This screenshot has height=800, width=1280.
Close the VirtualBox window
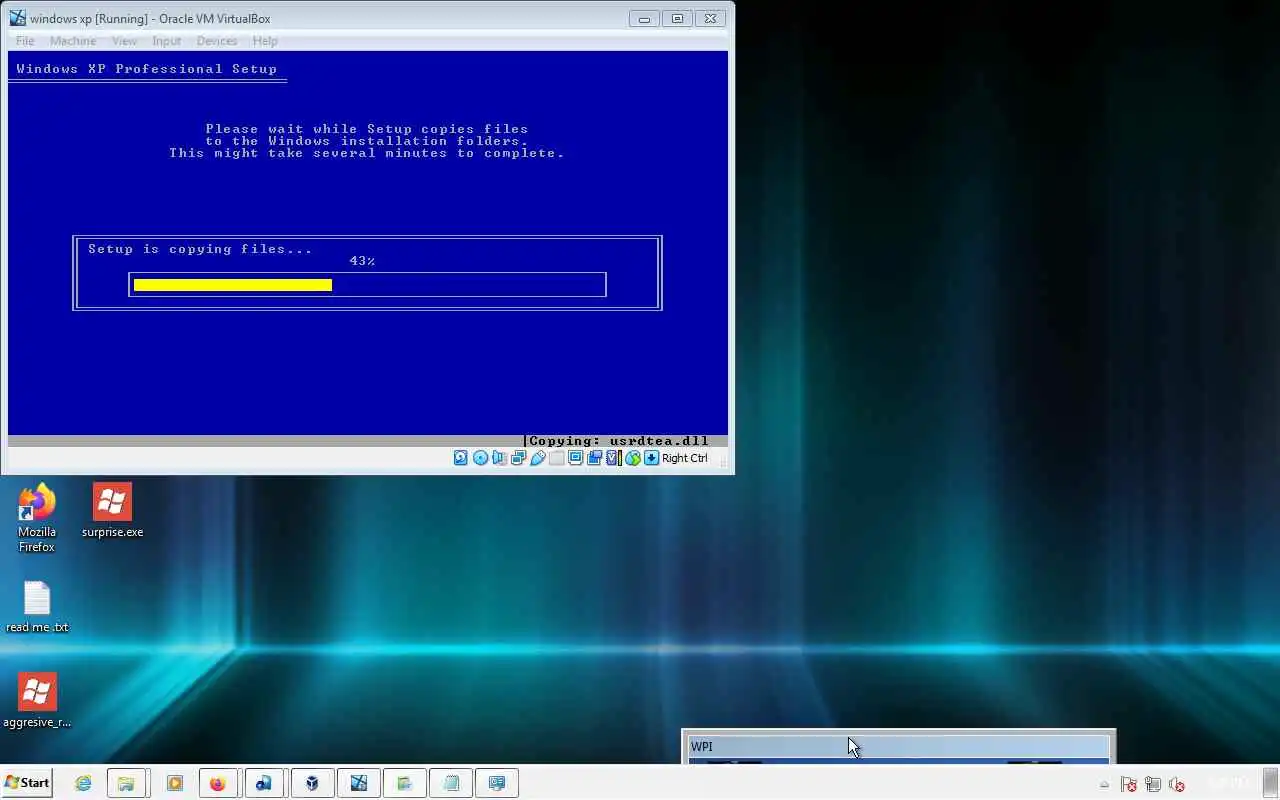click(x=710, y=18)
